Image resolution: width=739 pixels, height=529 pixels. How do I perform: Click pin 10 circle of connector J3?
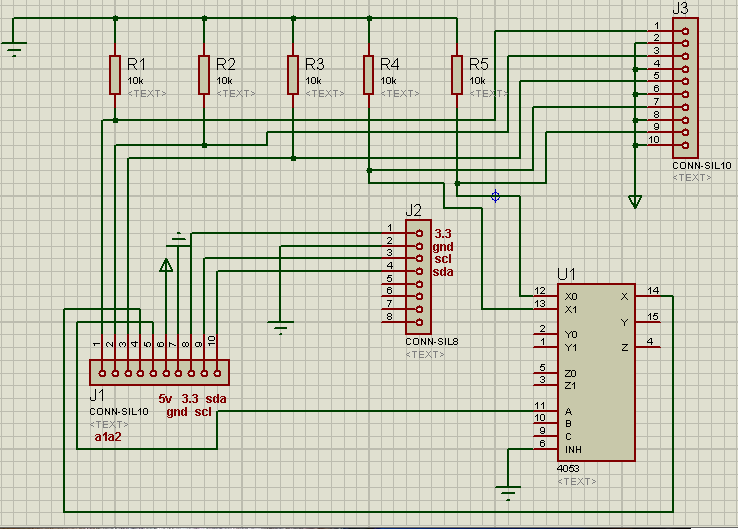tap(685, 145)
